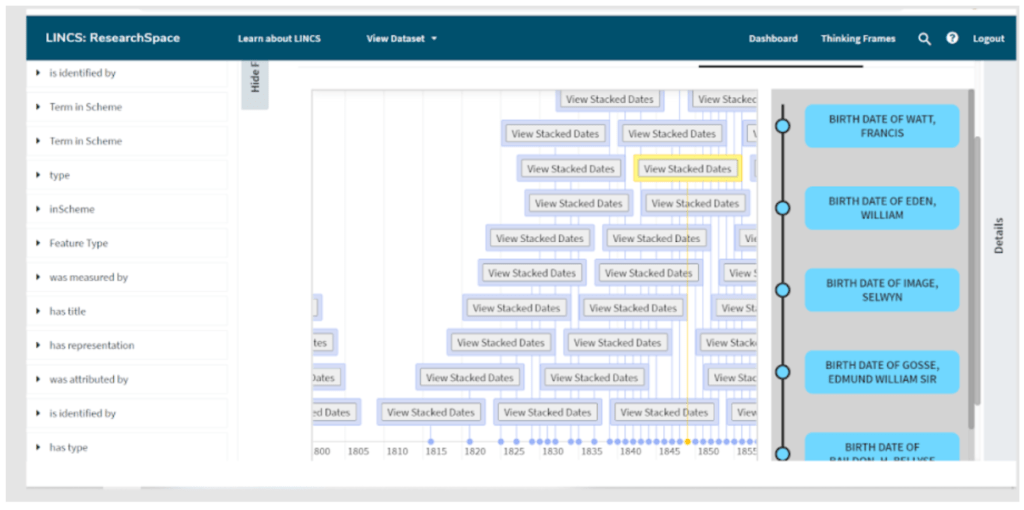This screenshot has width=1024, height=510.
Task: Open the help question mark icon
Action: pos(952,38)
